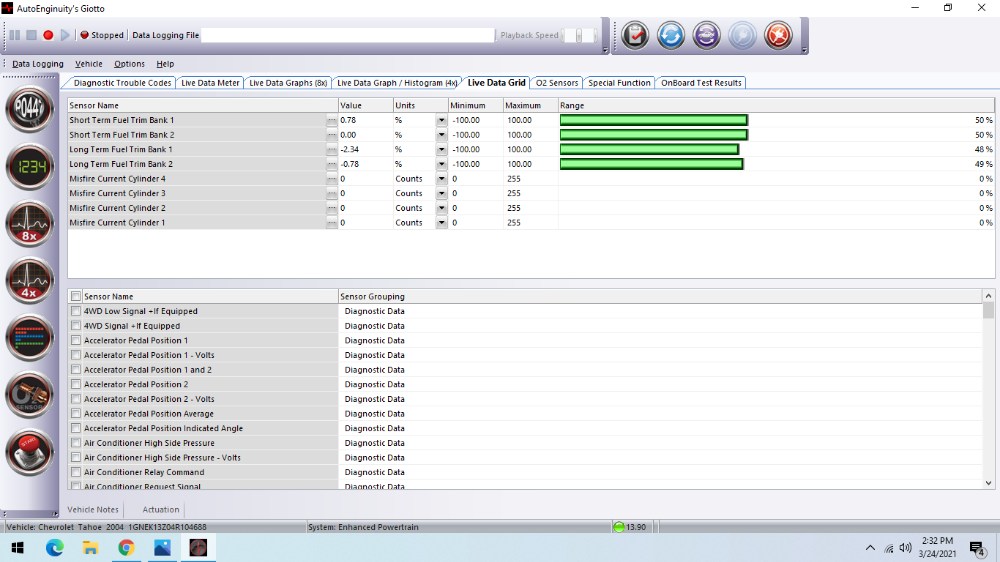Expand units dropdown for Misfire Current Cylinder 4

(441, 179)
